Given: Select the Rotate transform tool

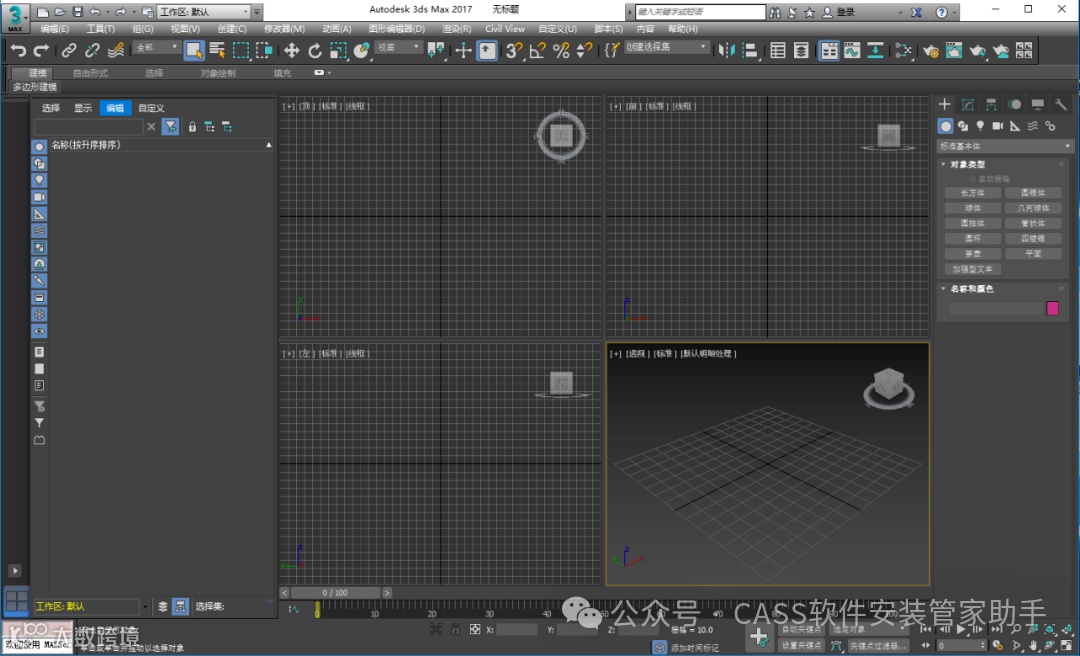Looking at the screenshot, I should (315, 51).
